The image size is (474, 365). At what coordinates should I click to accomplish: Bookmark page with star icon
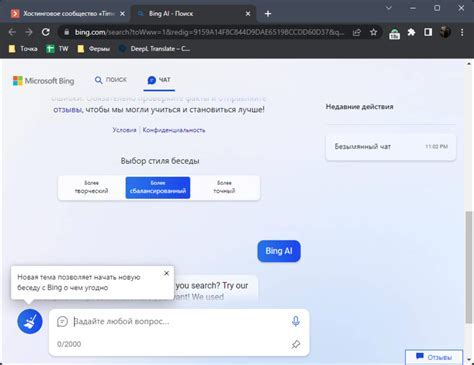[373, 32]
